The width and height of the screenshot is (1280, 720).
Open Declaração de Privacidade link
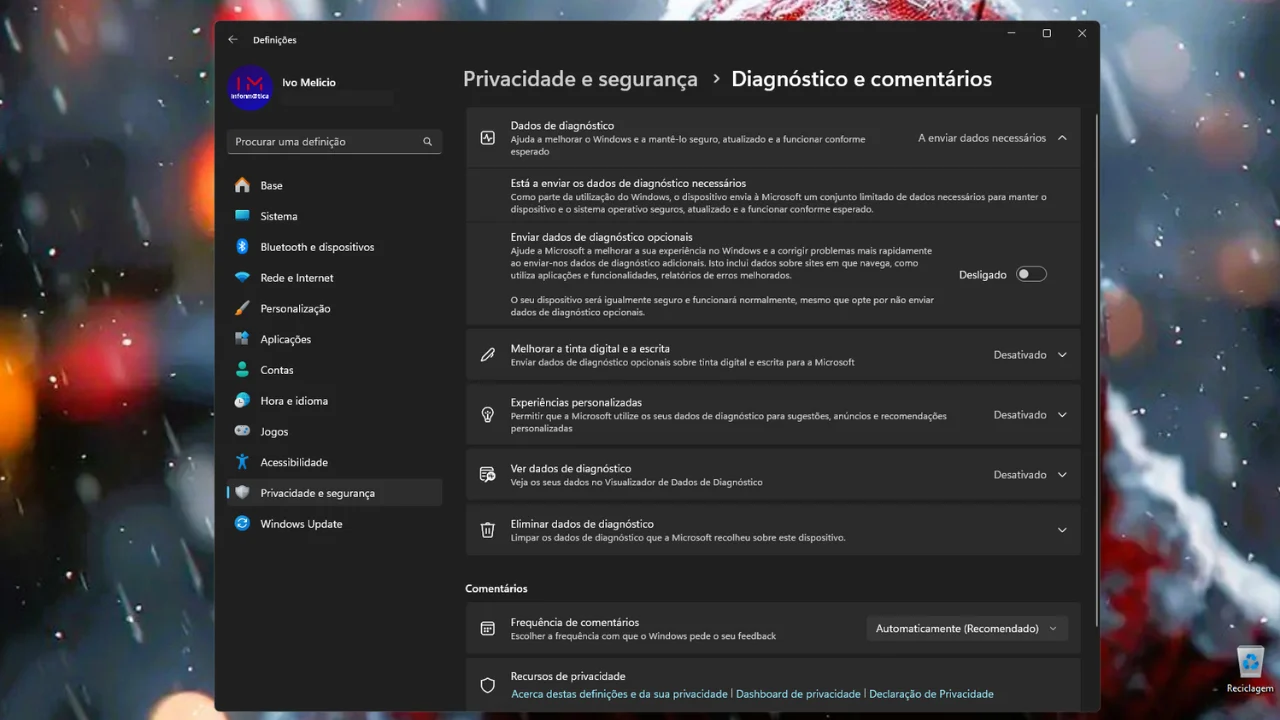point(931,694)
